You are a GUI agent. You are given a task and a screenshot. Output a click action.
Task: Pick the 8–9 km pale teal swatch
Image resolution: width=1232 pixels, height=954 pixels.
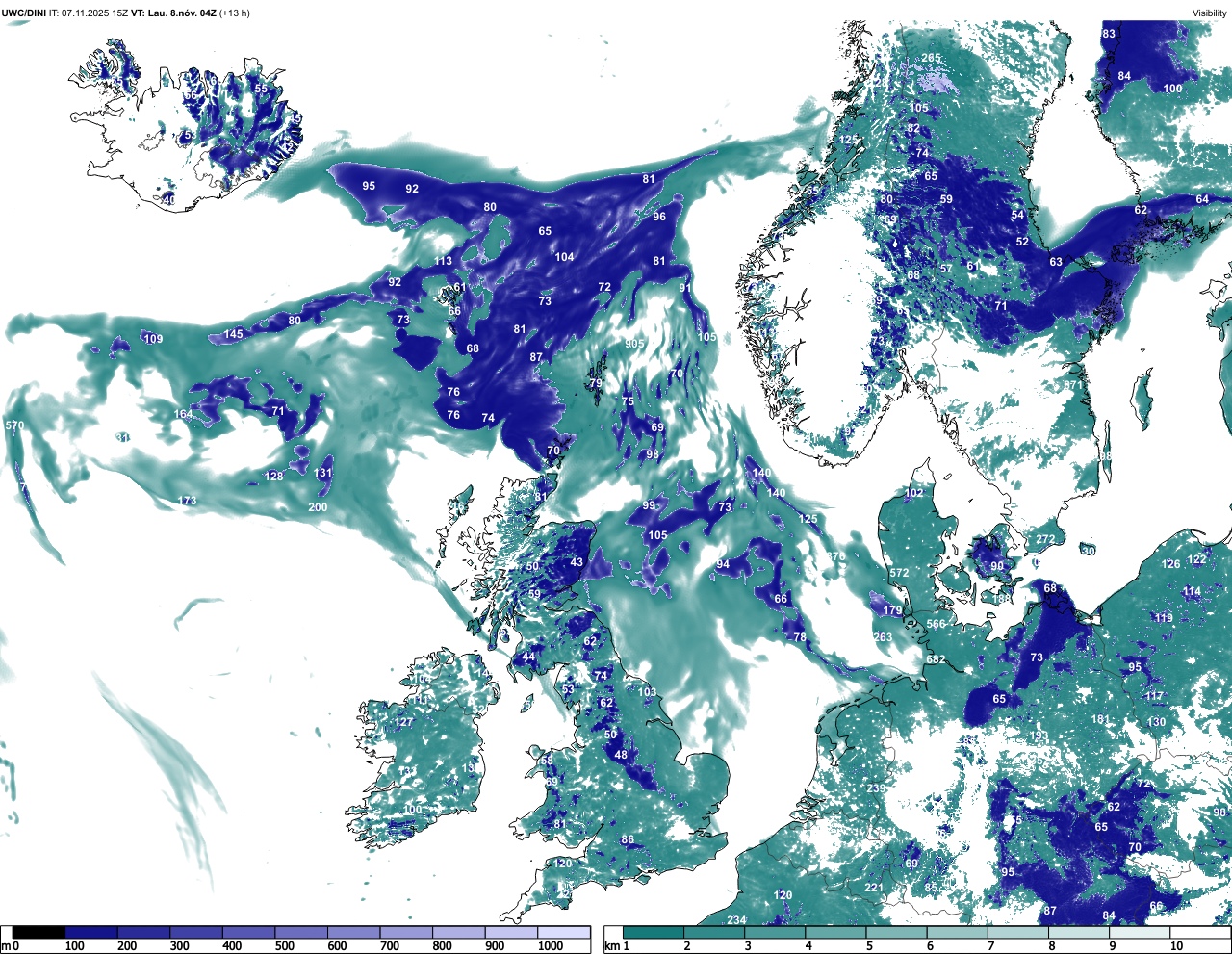pyautogui.click(x=1080, y=933)
